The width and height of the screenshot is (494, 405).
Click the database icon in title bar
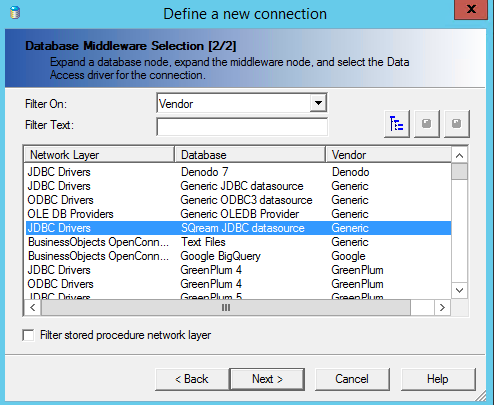pos(15,13)
